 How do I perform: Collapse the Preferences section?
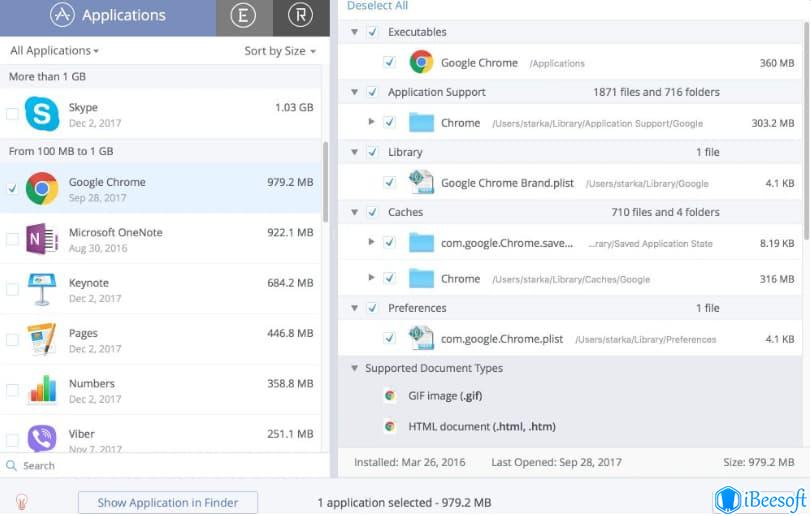click(354, 308)
